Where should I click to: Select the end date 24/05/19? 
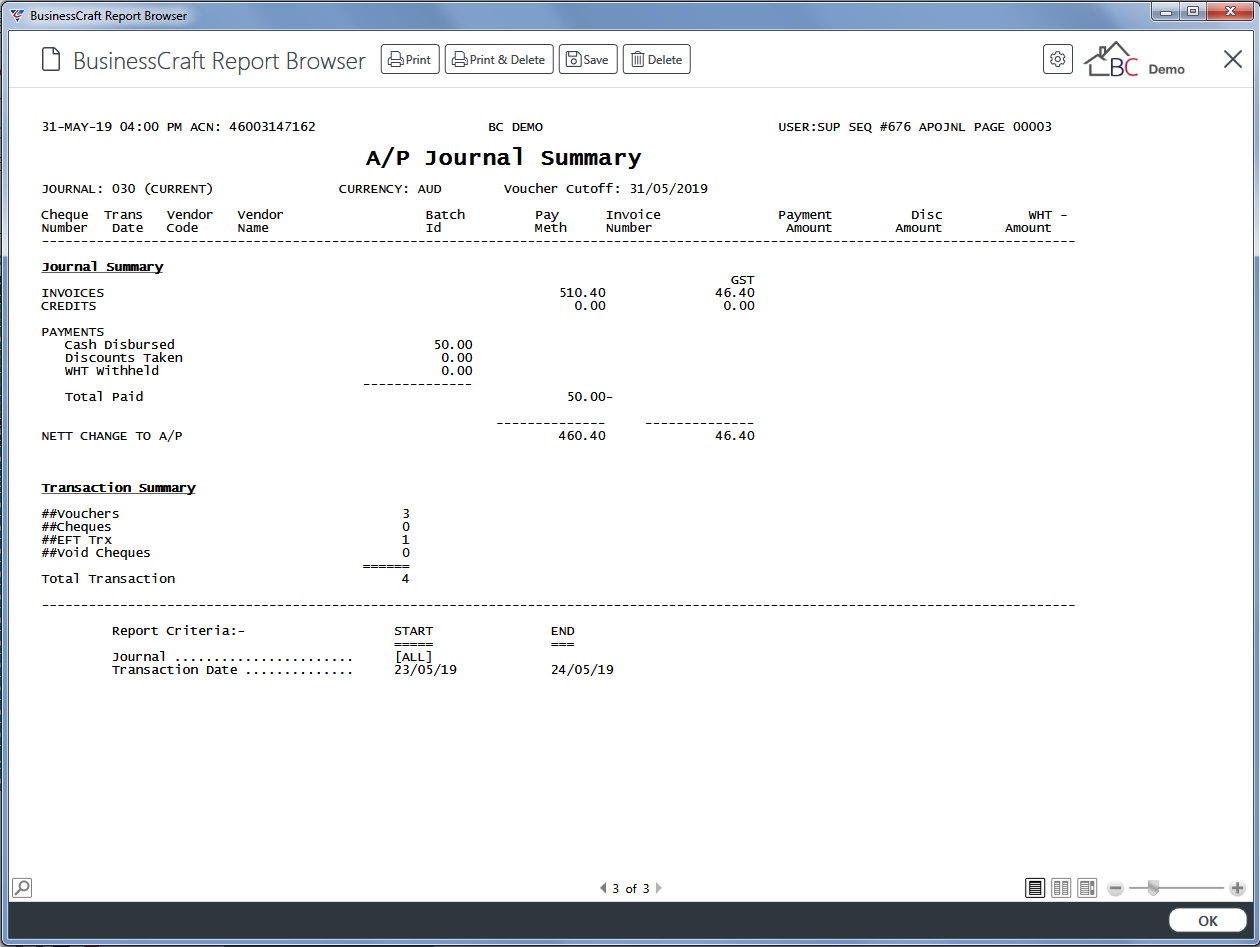pos(582,670)
